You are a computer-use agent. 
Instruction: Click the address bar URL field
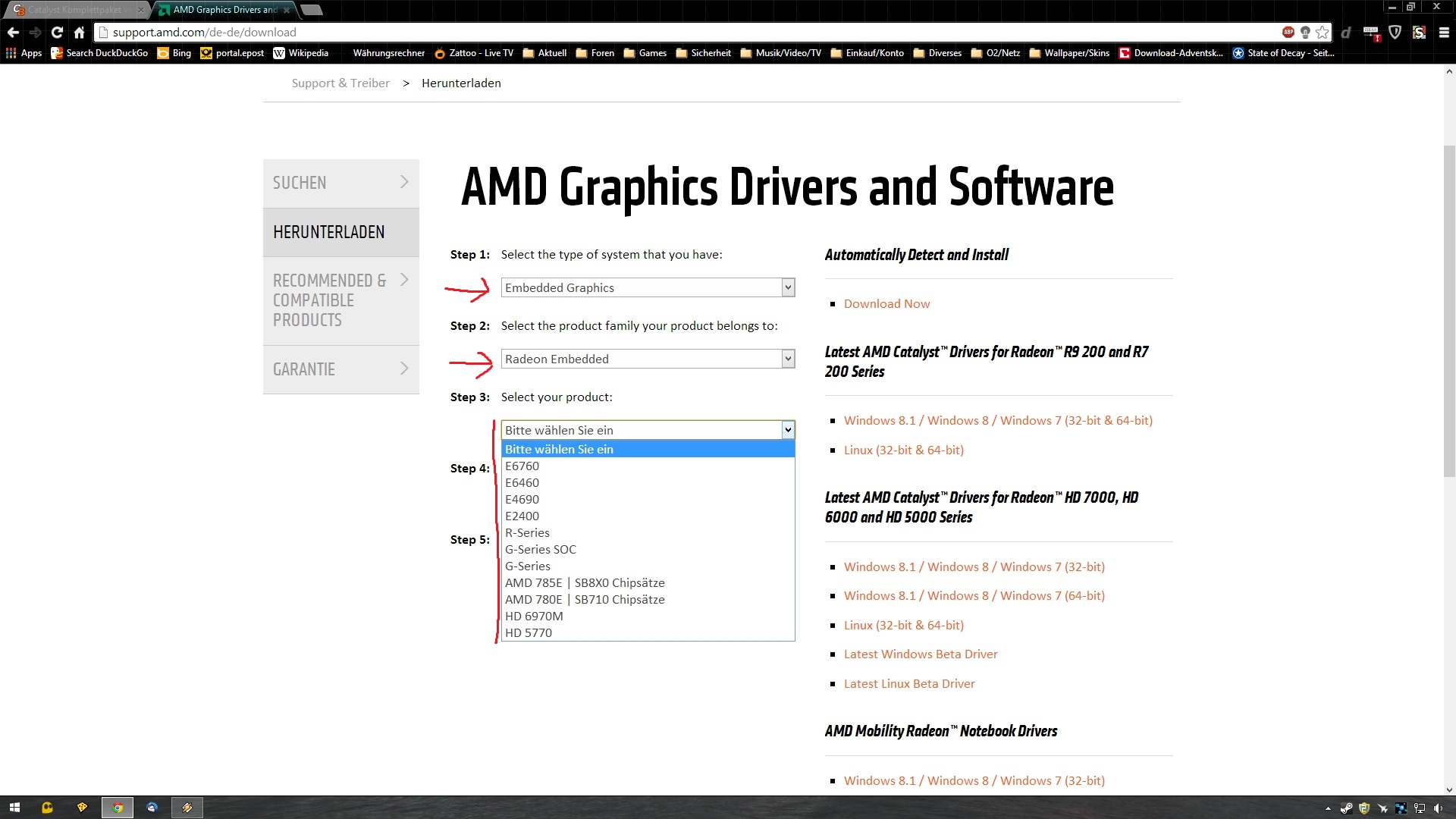(682, 32)
